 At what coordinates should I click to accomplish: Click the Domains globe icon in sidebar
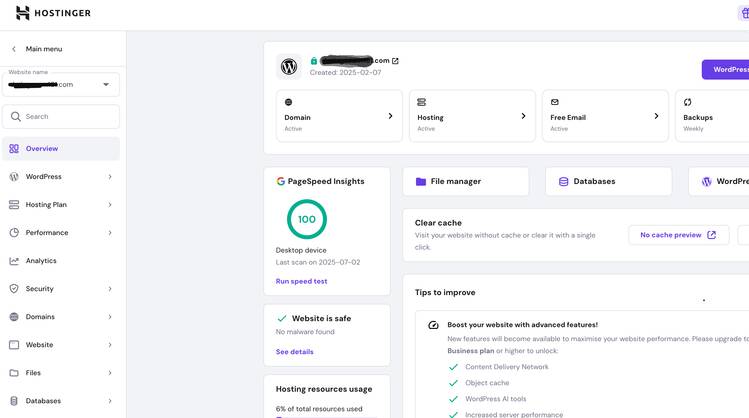click(x=14, y=317)
